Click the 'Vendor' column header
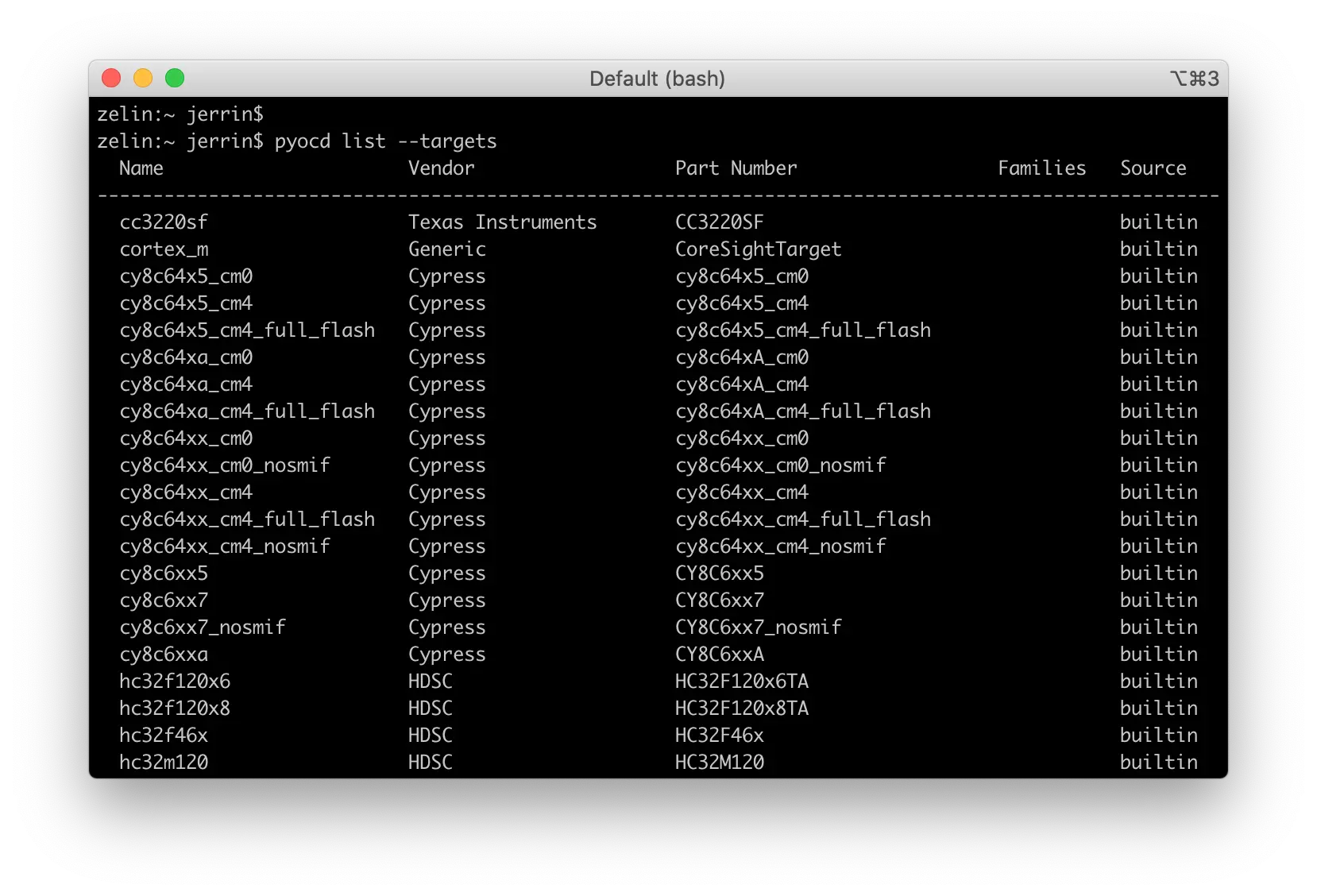The image size is (1317, 896). 442,168
